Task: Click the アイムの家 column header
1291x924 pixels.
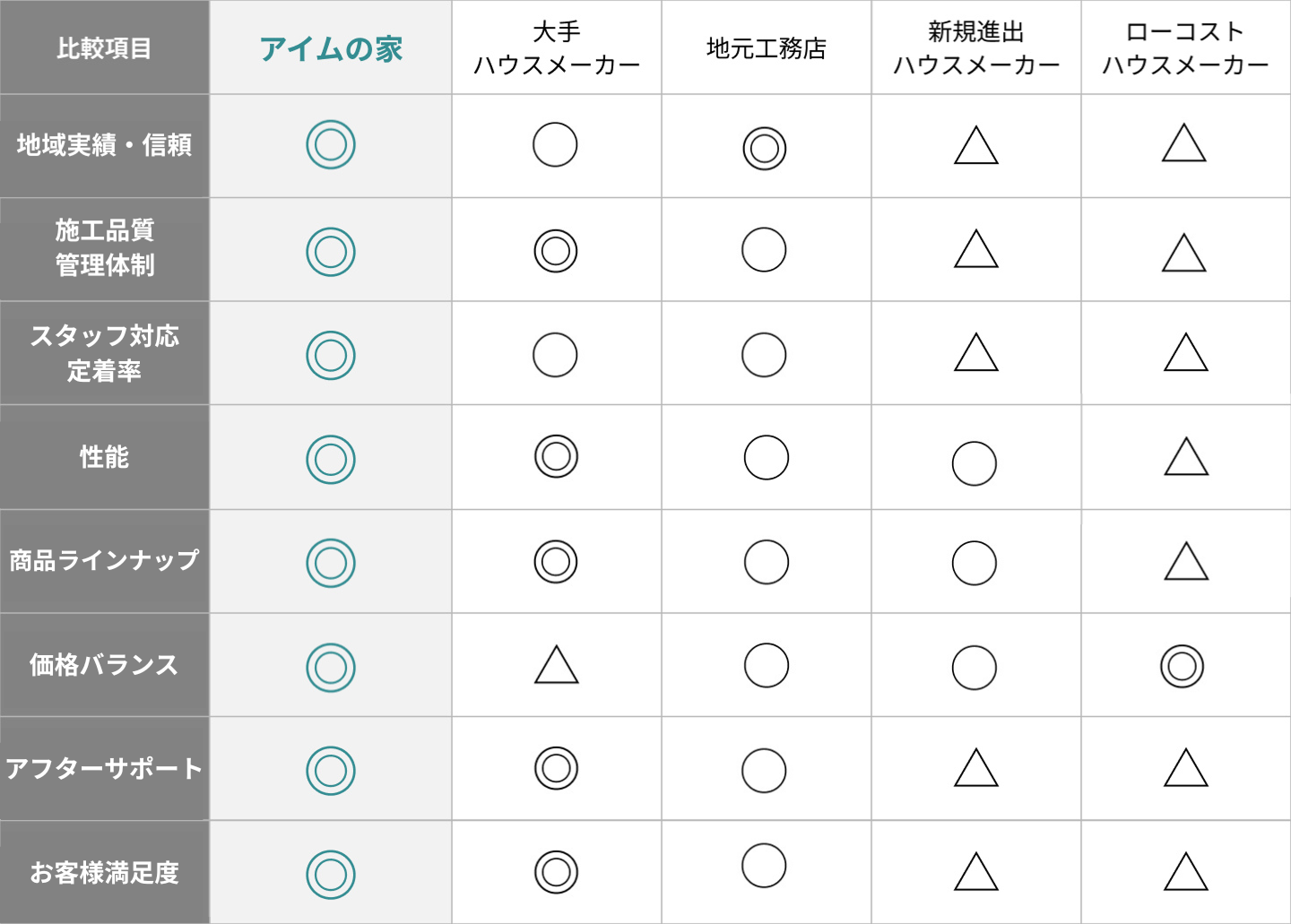Action: pyautogui.click(x=331, y=48)
